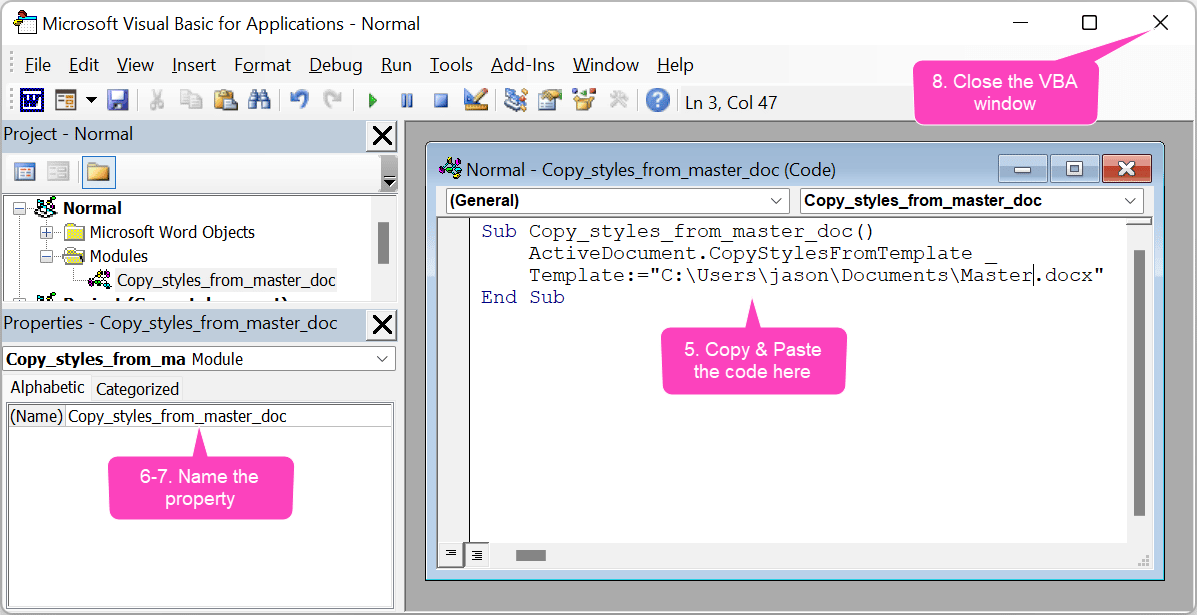Screen dimensions: 1197x615
Task: Click the VBA application icon in the title bar
Action: click(x=26, y=23)
